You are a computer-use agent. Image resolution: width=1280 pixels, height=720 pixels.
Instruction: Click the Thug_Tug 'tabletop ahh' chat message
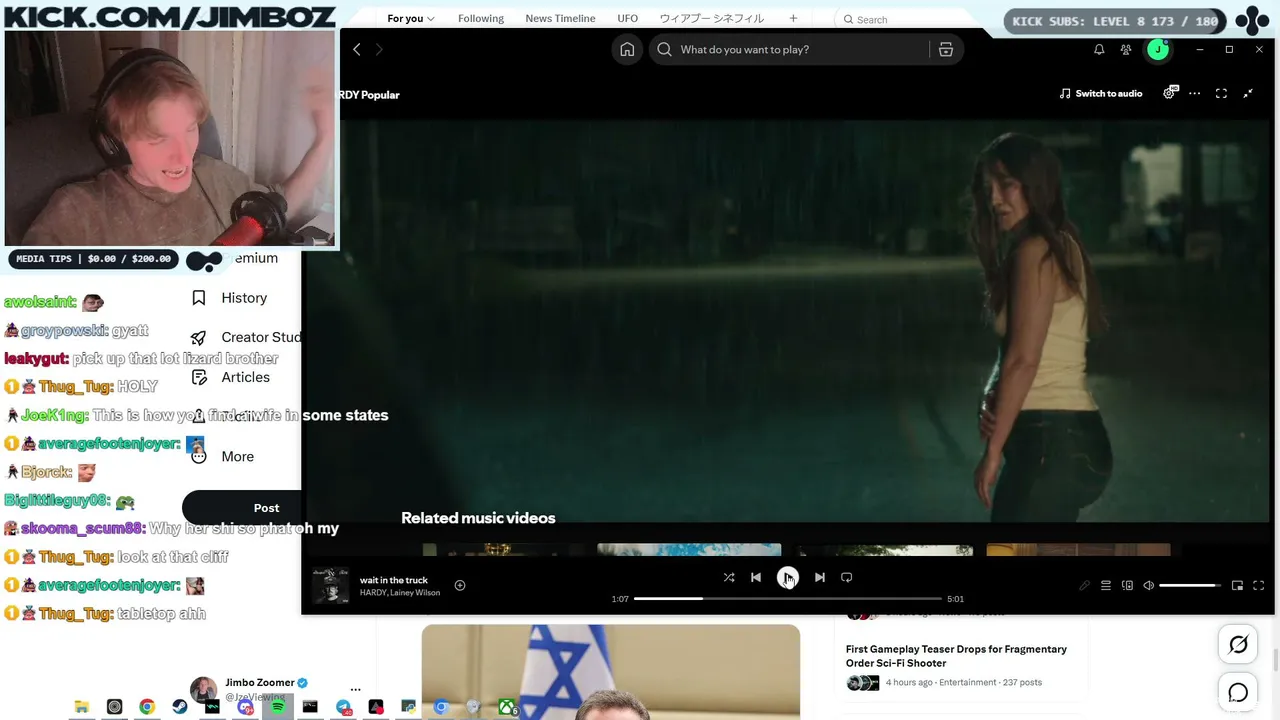coord(105,613)
